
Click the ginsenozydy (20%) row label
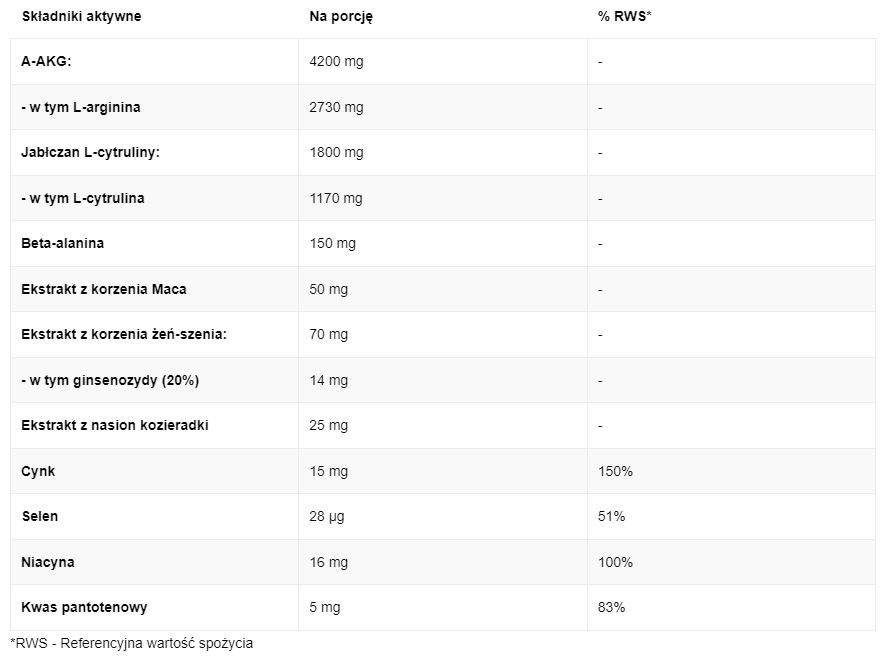110,380
